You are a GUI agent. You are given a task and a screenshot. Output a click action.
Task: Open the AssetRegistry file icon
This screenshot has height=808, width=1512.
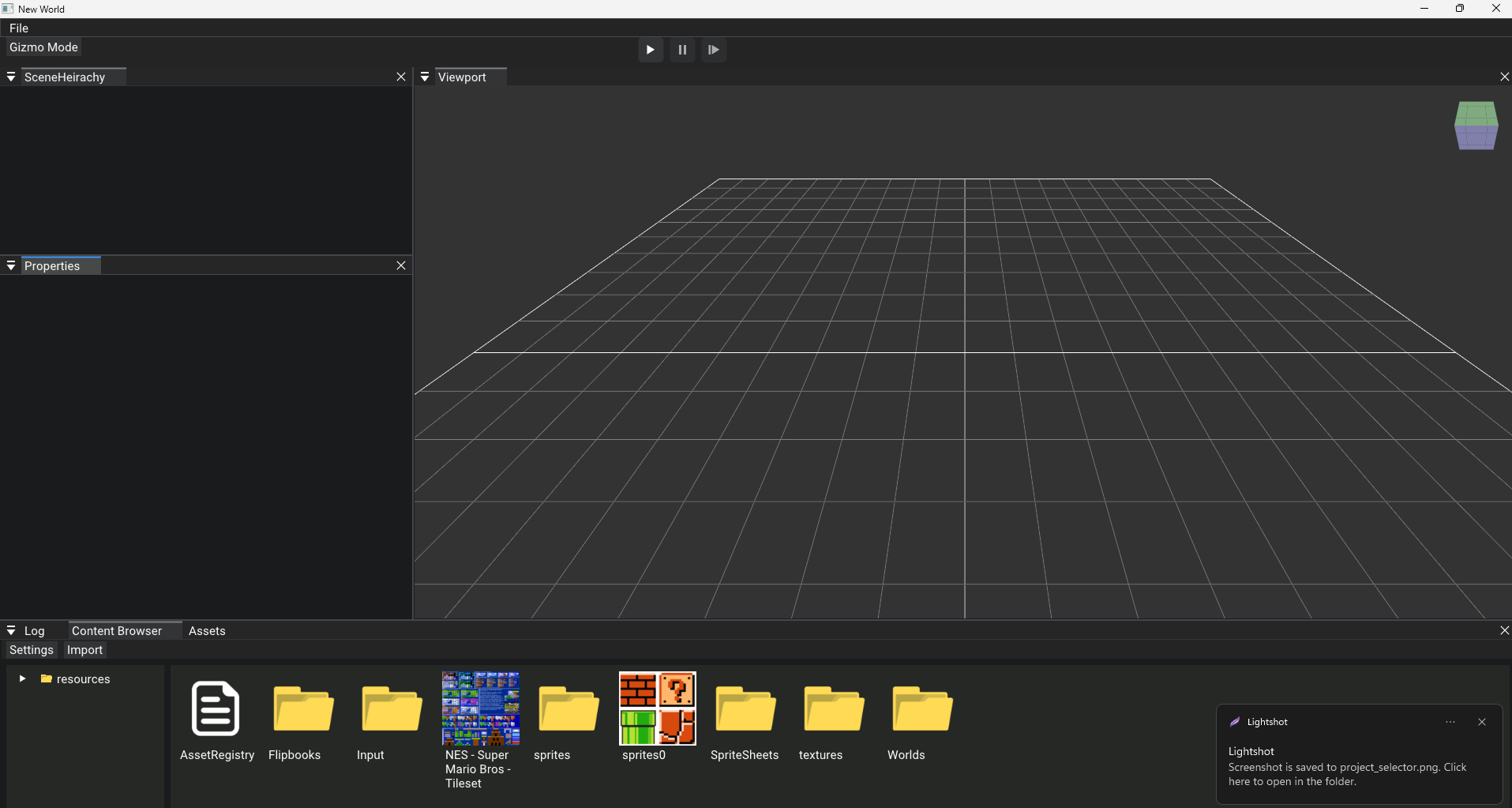click(216, 708)
